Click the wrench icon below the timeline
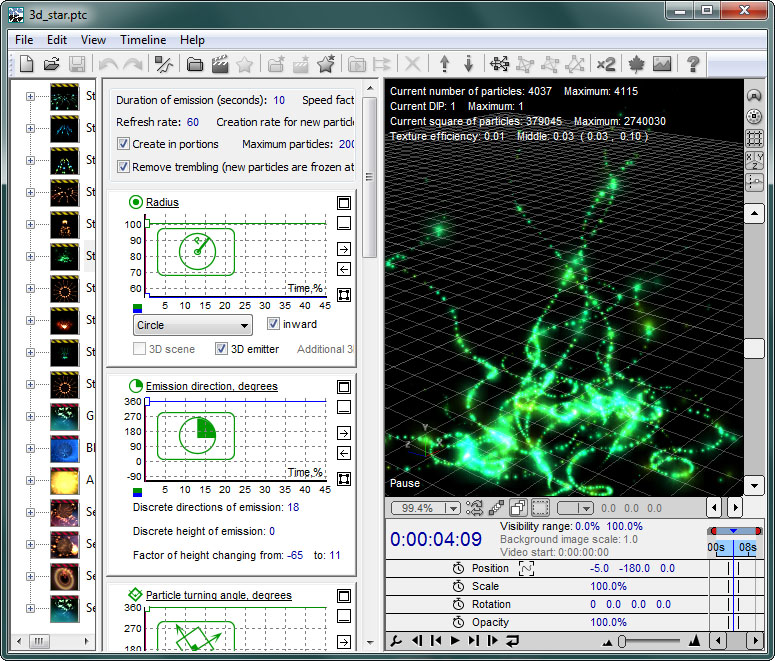Screen dimensions: 775x661 (396, 641)
